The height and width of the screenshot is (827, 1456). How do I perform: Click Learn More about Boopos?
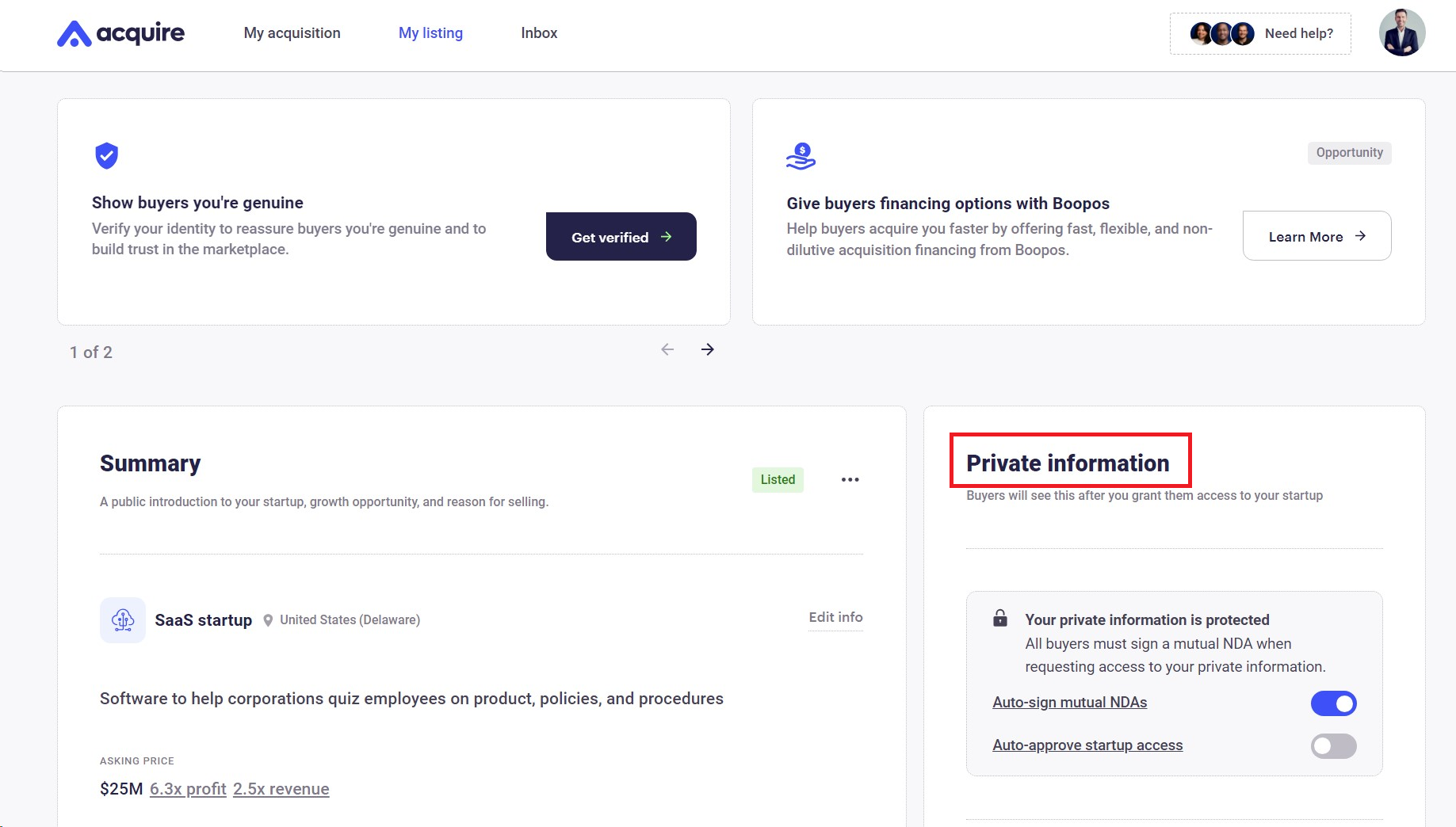(1317, 236)
